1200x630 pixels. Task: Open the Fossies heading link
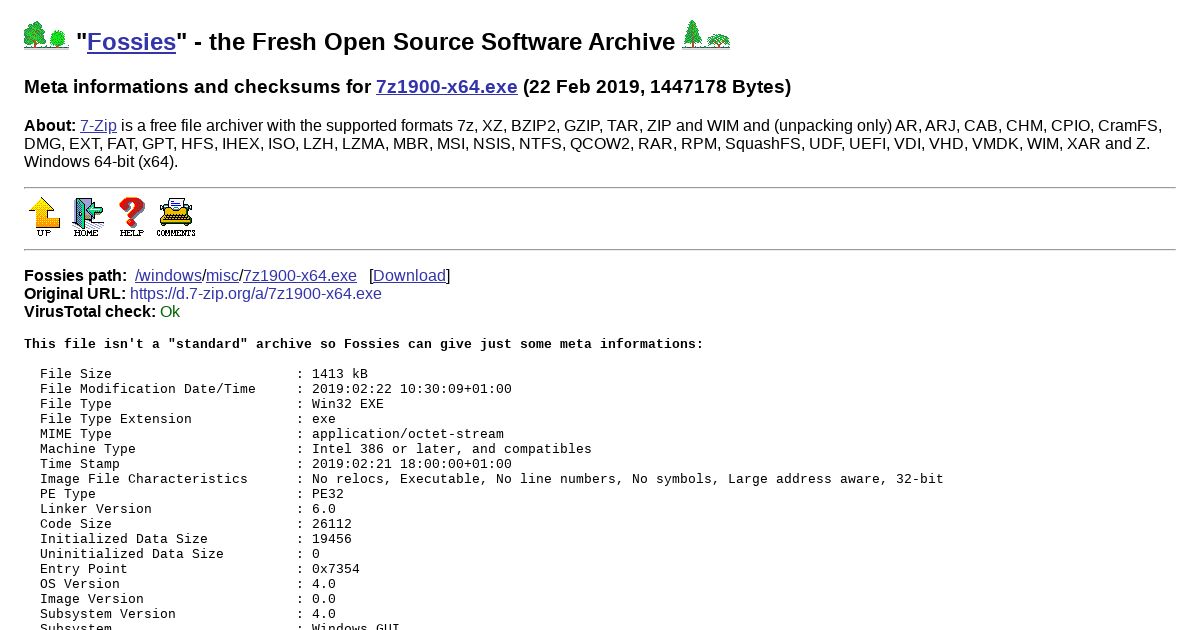click(x=131, y=42)
